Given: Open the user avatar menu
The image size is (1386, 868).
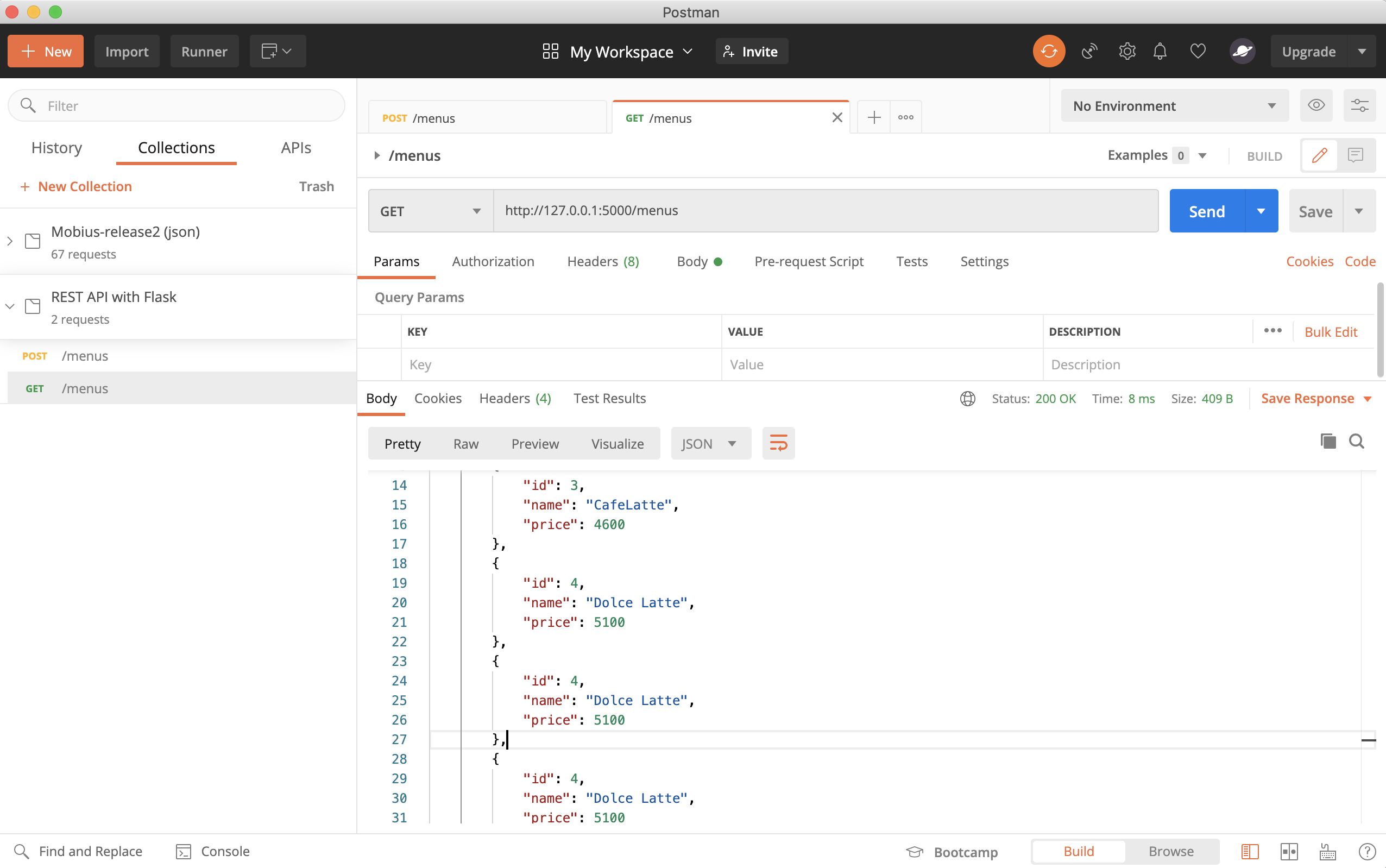Looking at the screenshot, I should coord(1242,51).
